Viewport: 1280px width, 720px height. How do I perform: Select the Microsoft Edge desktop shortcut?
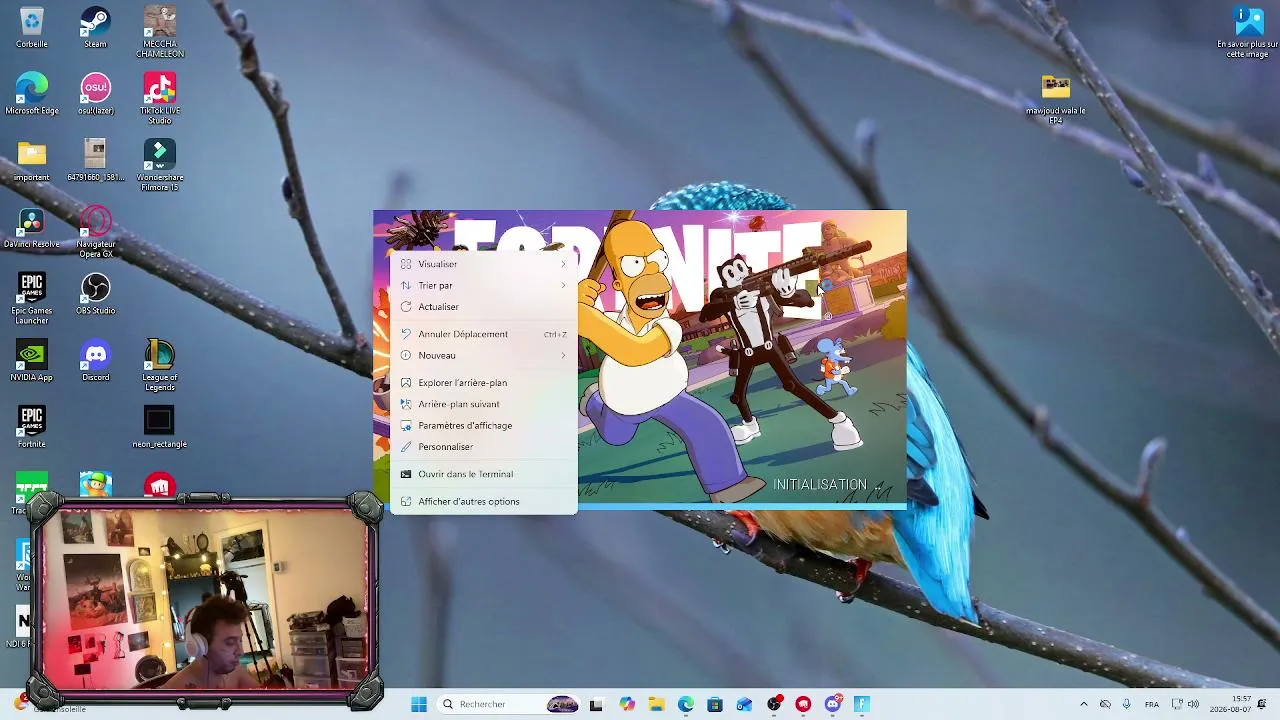coord(31,95)
